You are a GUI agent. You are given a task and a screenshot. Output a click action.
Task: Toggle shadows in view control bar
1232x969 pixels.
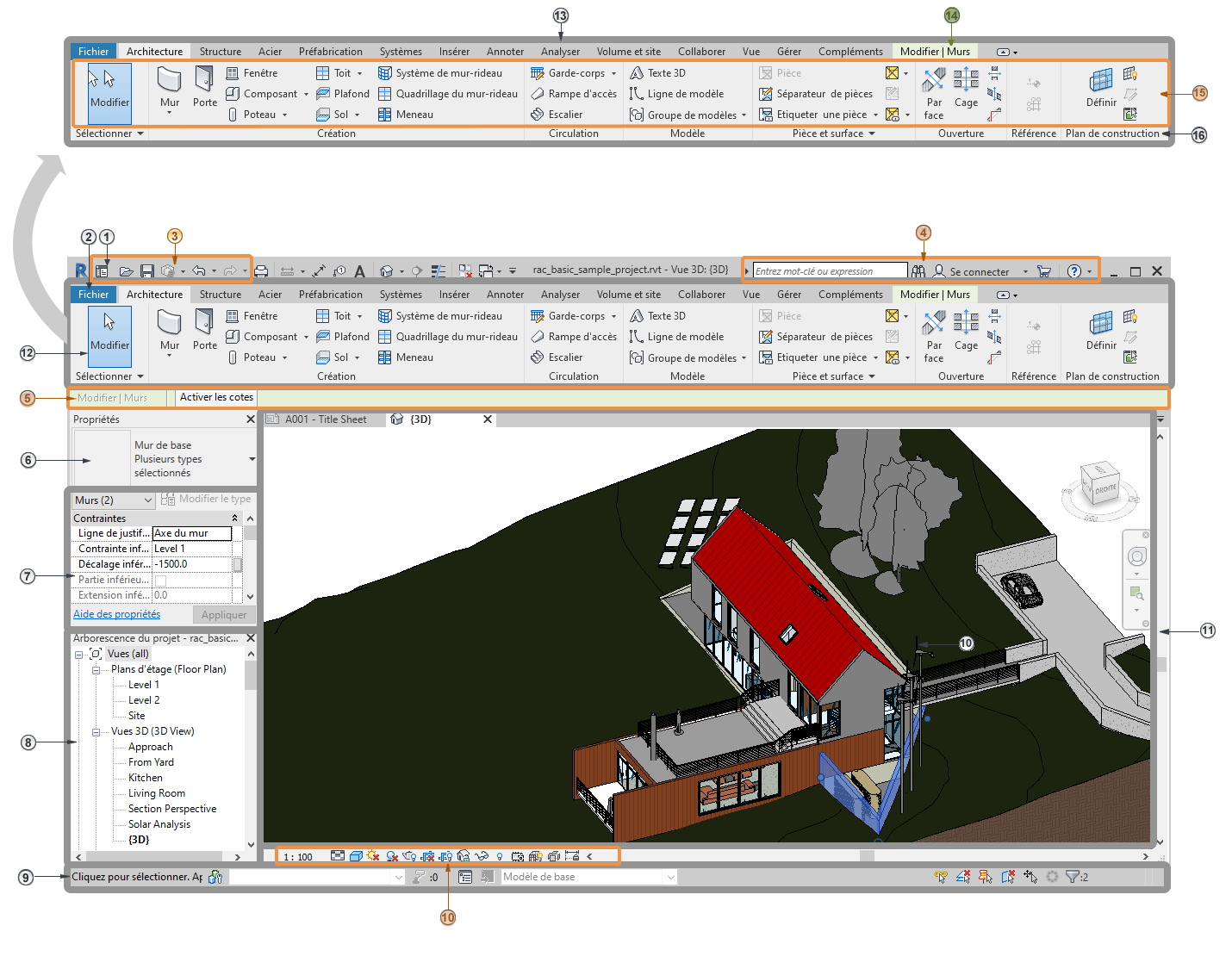pyautogui.click(x=392, y=856)
